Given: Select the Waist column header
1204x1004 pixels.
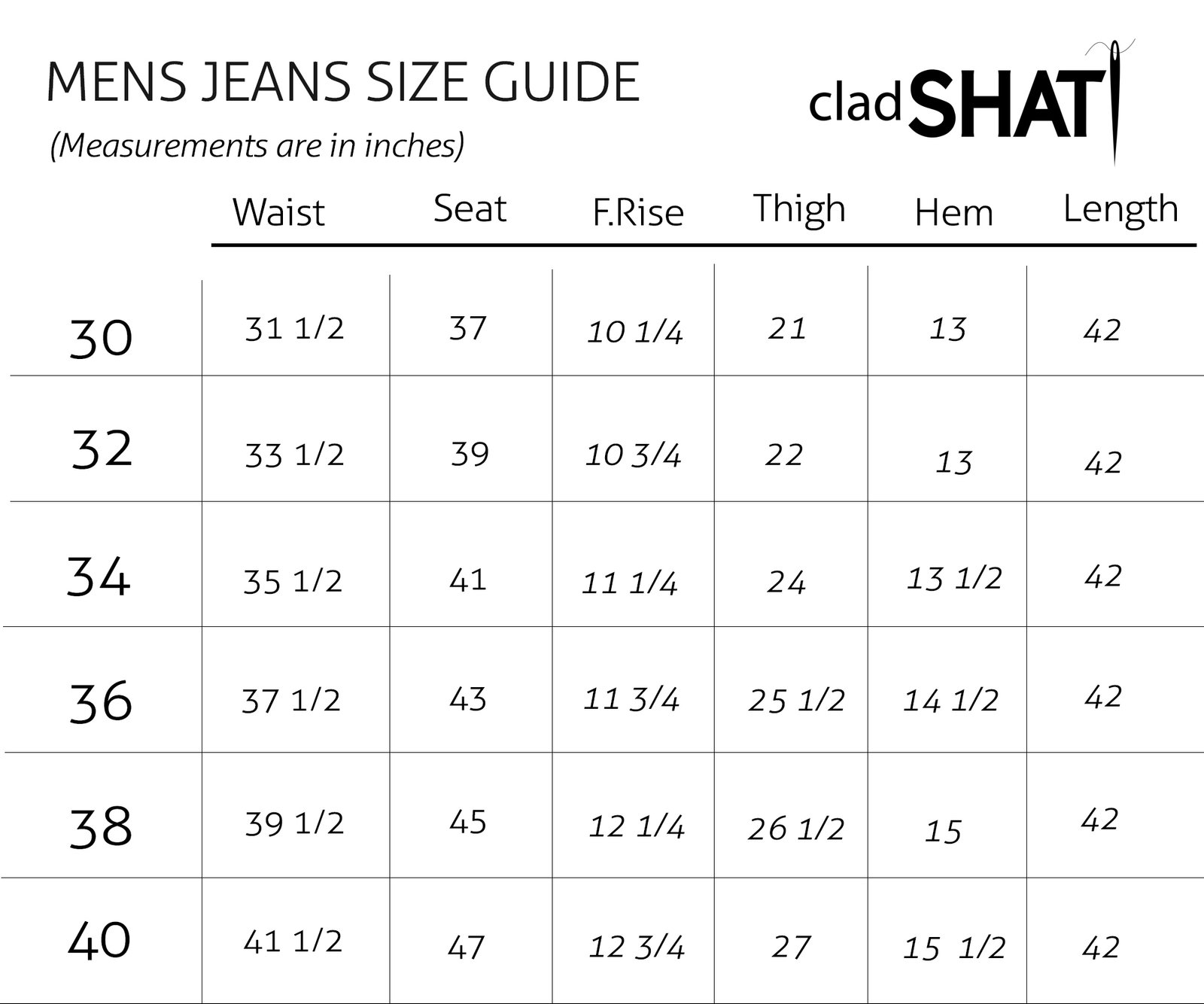Looking at the screenshot, I should 278,212.
